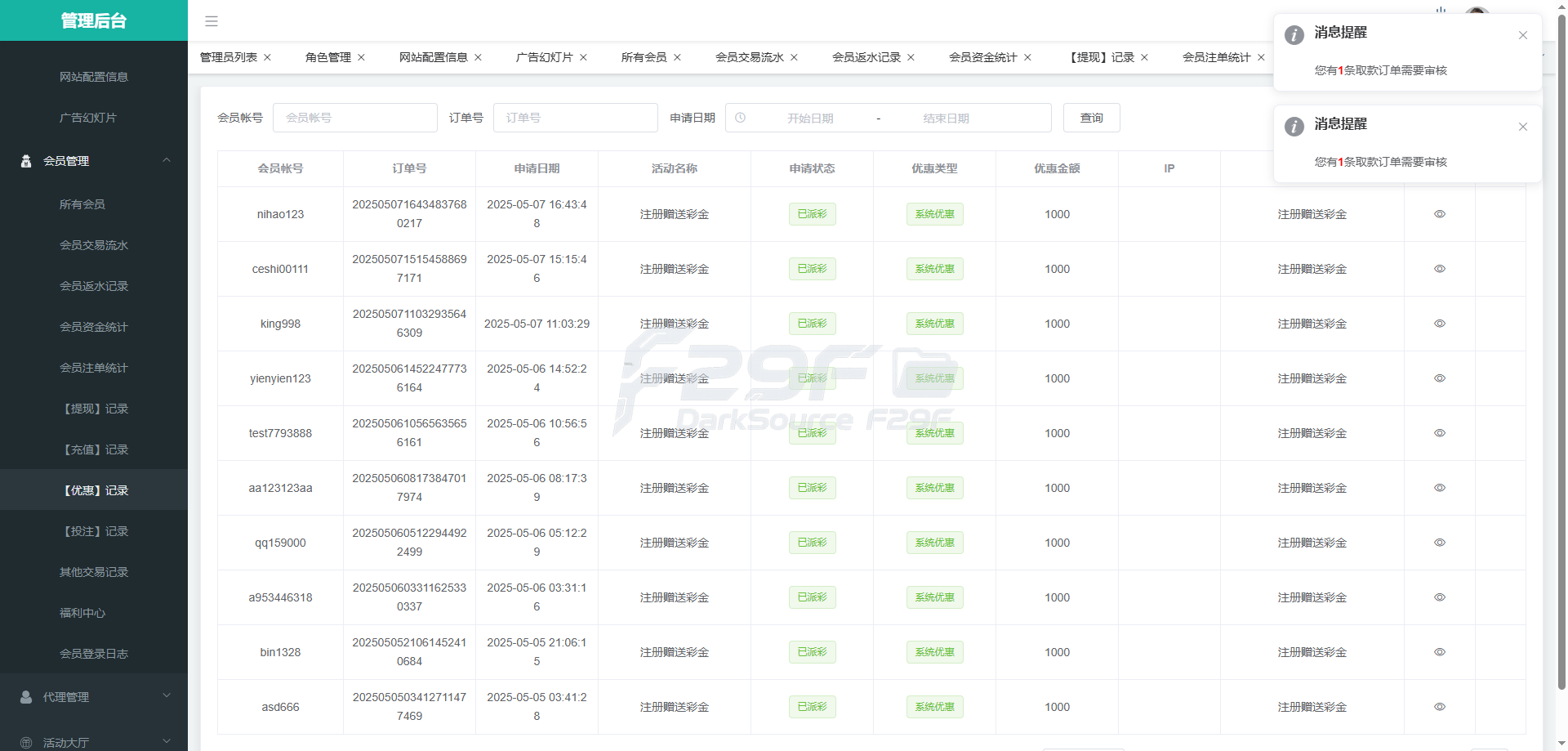Viewport: 1568px width, 751px height.
Task: Pick the 结束日期 end date field
Action: [x=946, y=118]
